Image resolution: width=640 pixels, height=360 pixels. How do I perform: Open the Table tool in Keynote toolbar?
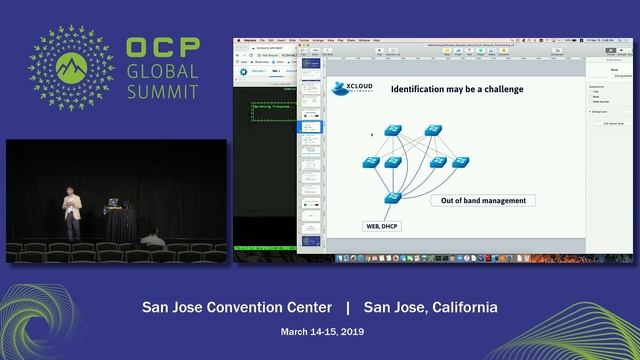pos(447,51)
